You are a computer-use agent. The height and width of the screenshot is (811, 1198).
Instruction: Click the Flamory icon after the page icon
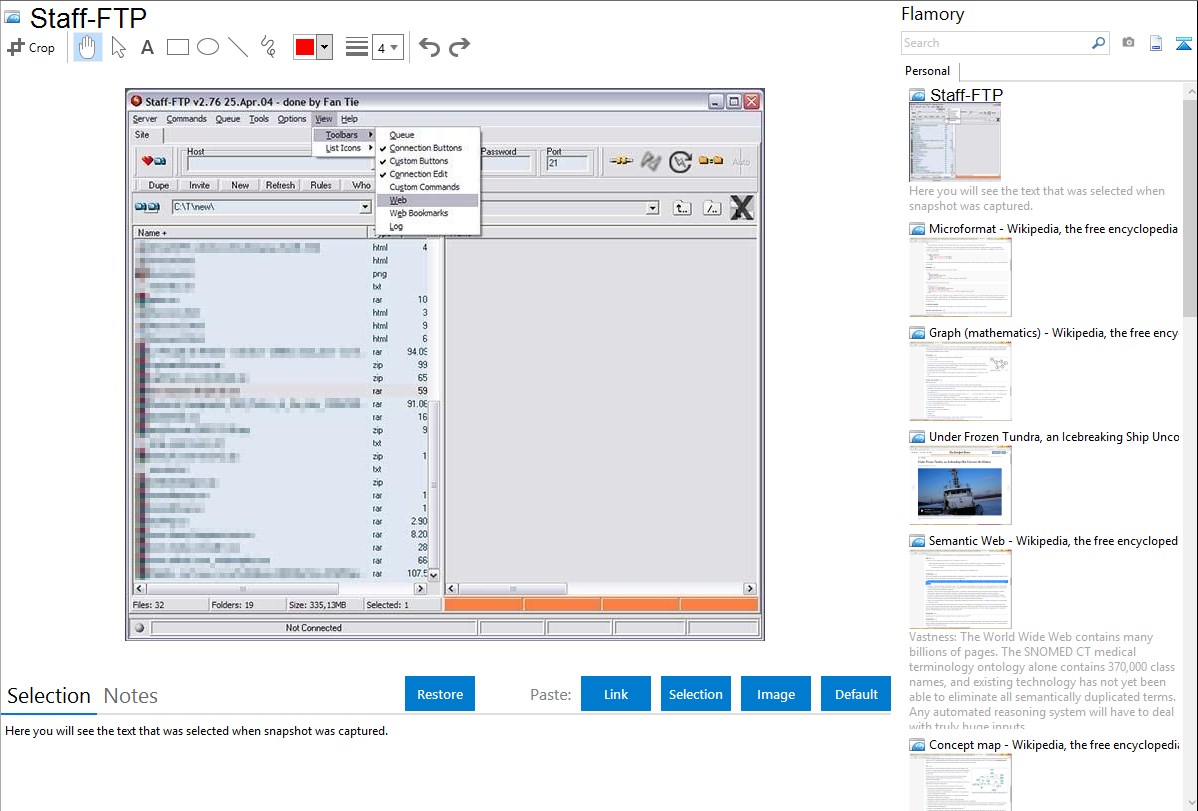click(1183, 43)
